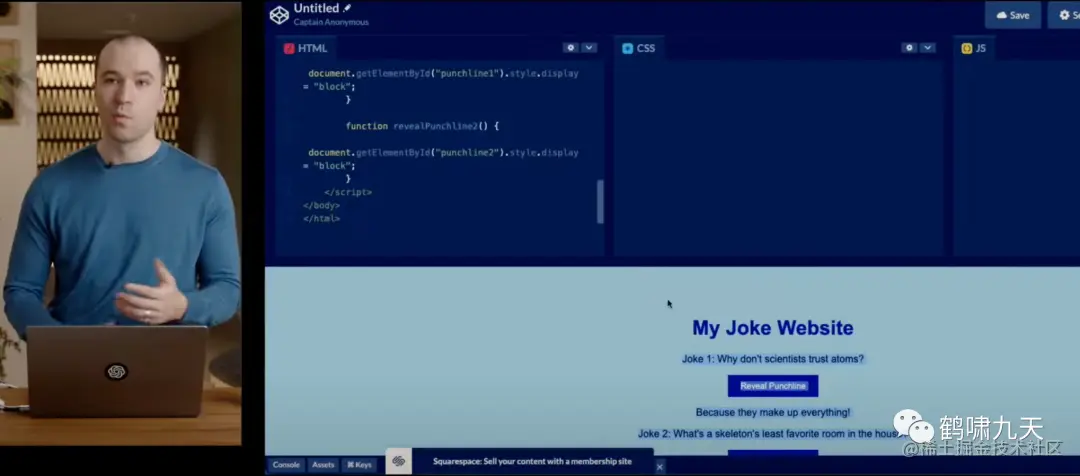Screen dimensions: 1080x476
Task: Click the text 'Because they make up everything!'
Action: point(773,412)
